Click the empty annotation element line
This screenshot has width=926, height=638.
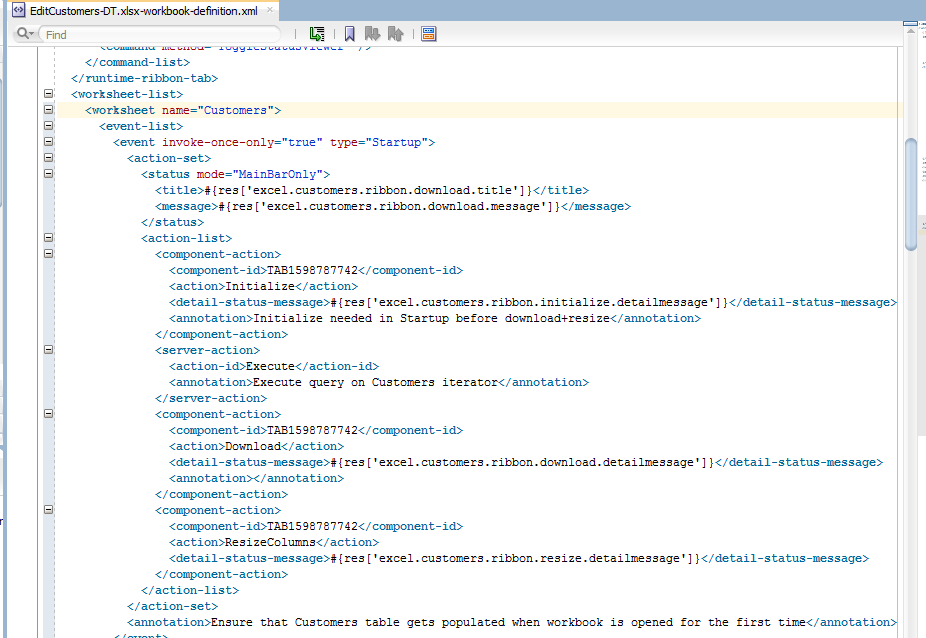[x=256, y=478]
